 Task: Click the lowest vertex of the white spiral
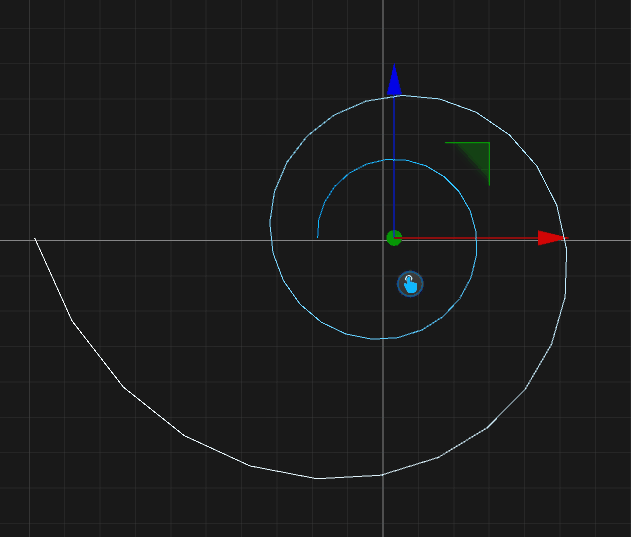[318, 478]
